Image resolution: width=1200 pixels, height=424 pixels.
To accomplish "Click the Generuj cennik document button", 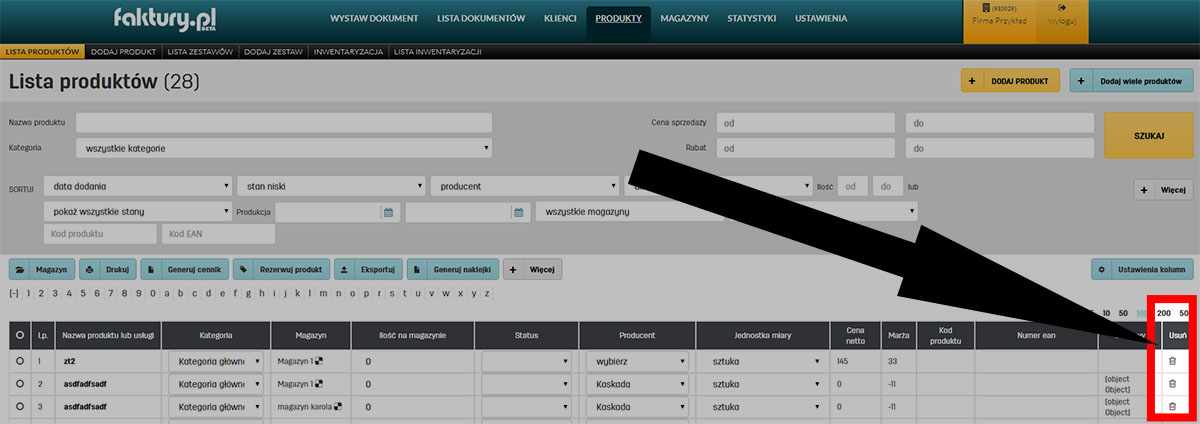I will pyautogui.click(x=184, y=270).
